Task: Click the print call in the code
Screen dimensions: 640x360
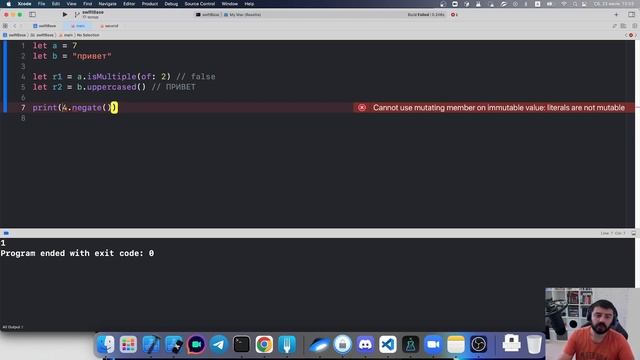Action: click(45, 108)
